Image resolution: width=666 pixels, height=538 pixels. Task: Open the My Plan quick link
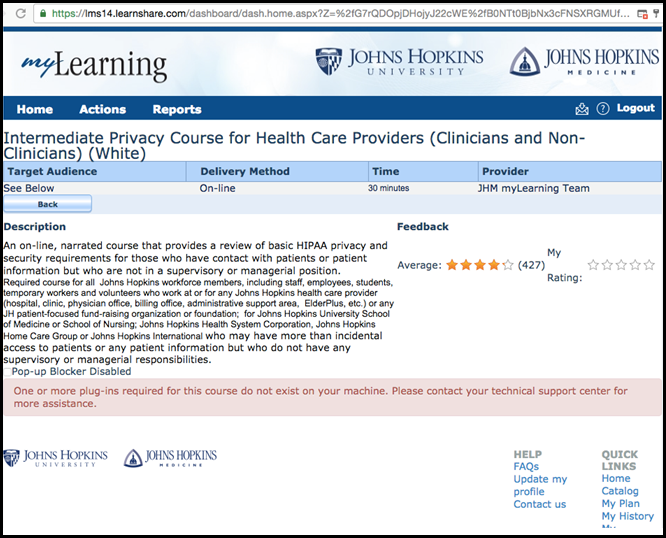621,504
